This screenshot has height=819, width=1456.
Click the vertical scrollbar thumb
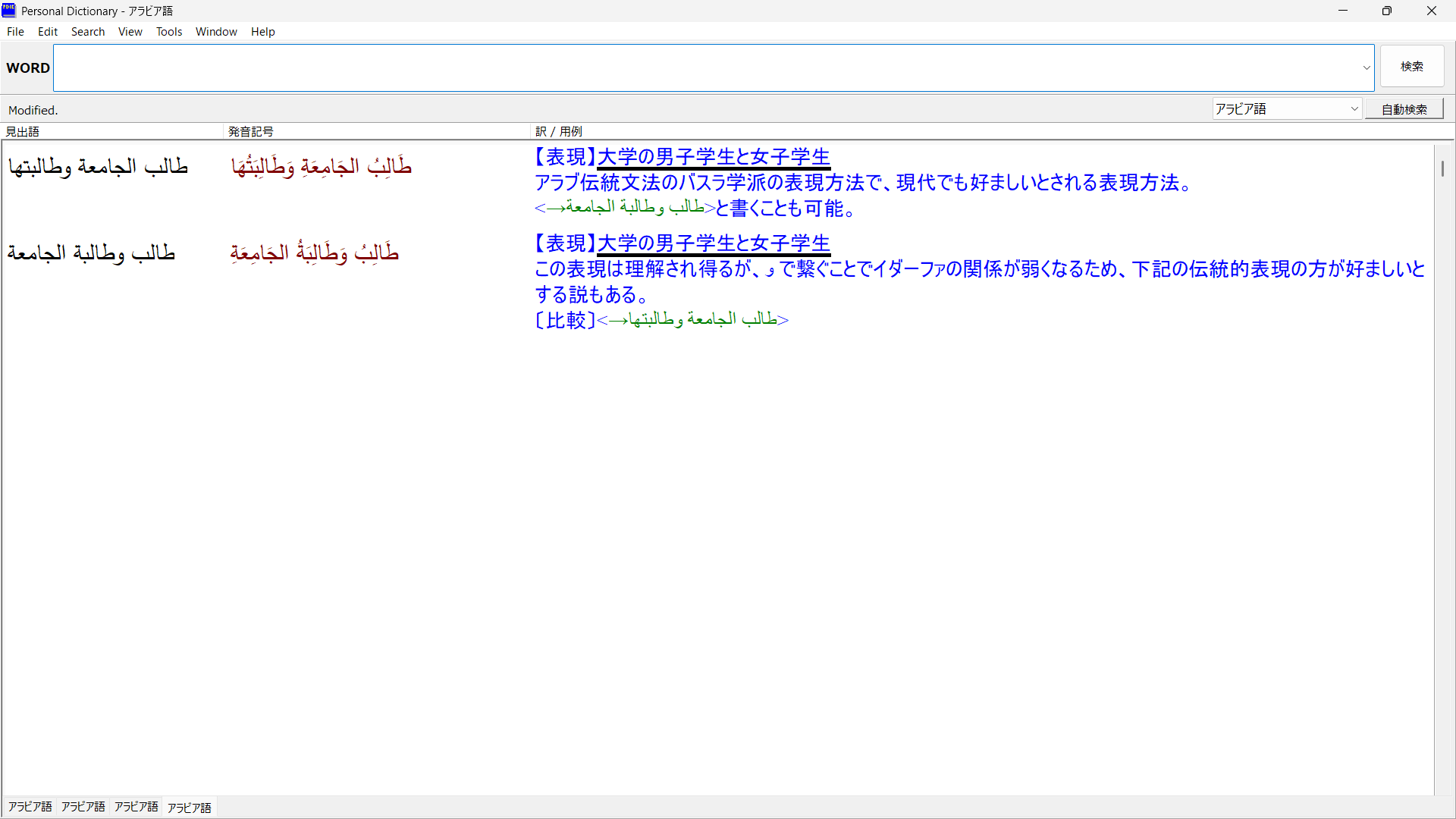(x=1442, y=168)
